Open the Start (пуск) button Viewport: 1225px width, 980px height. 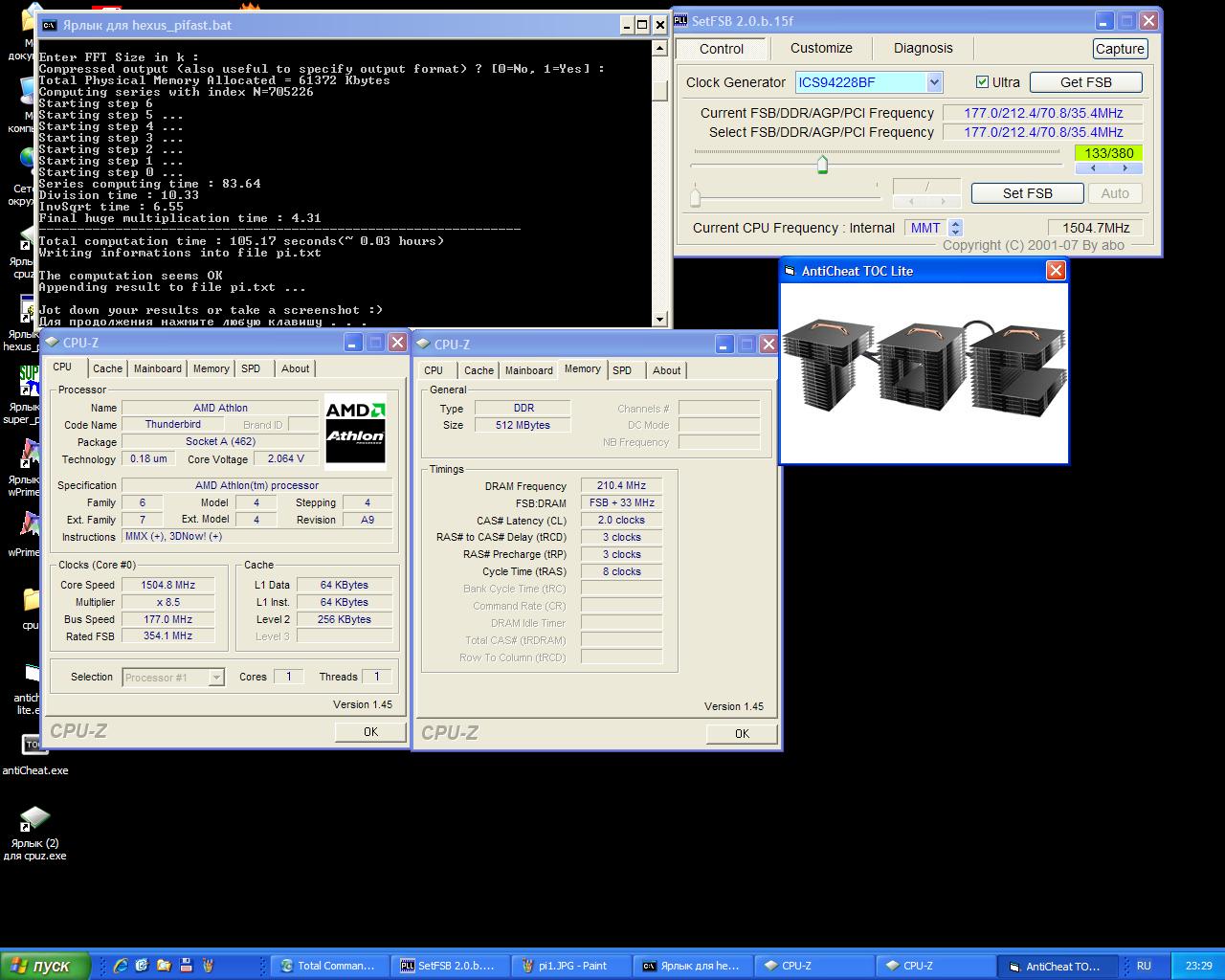pos(45,966)
